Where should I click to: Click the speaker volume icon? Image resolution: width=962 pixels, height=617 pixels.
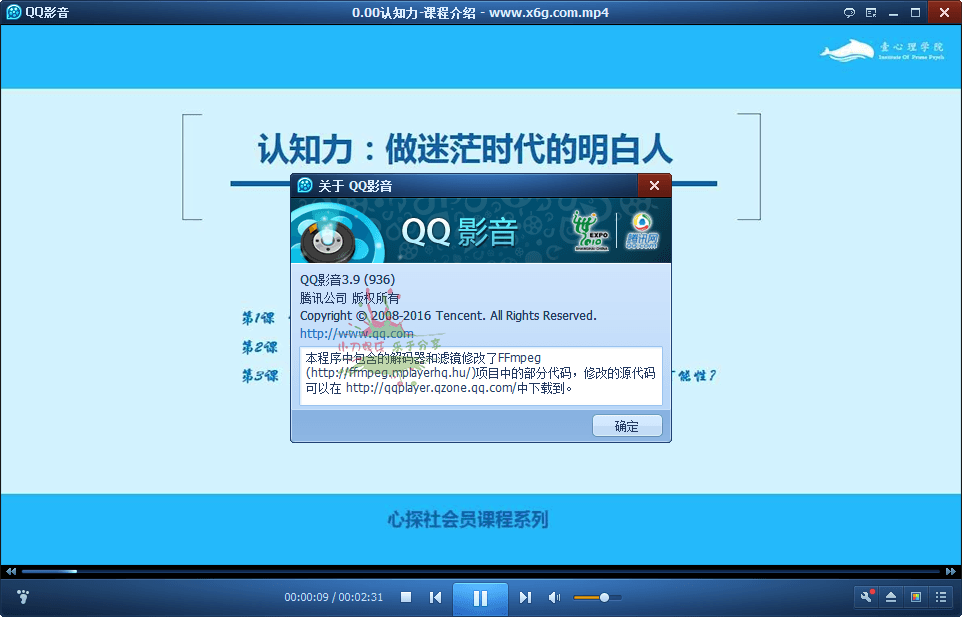pyautogui.click(x=554, y=597)
